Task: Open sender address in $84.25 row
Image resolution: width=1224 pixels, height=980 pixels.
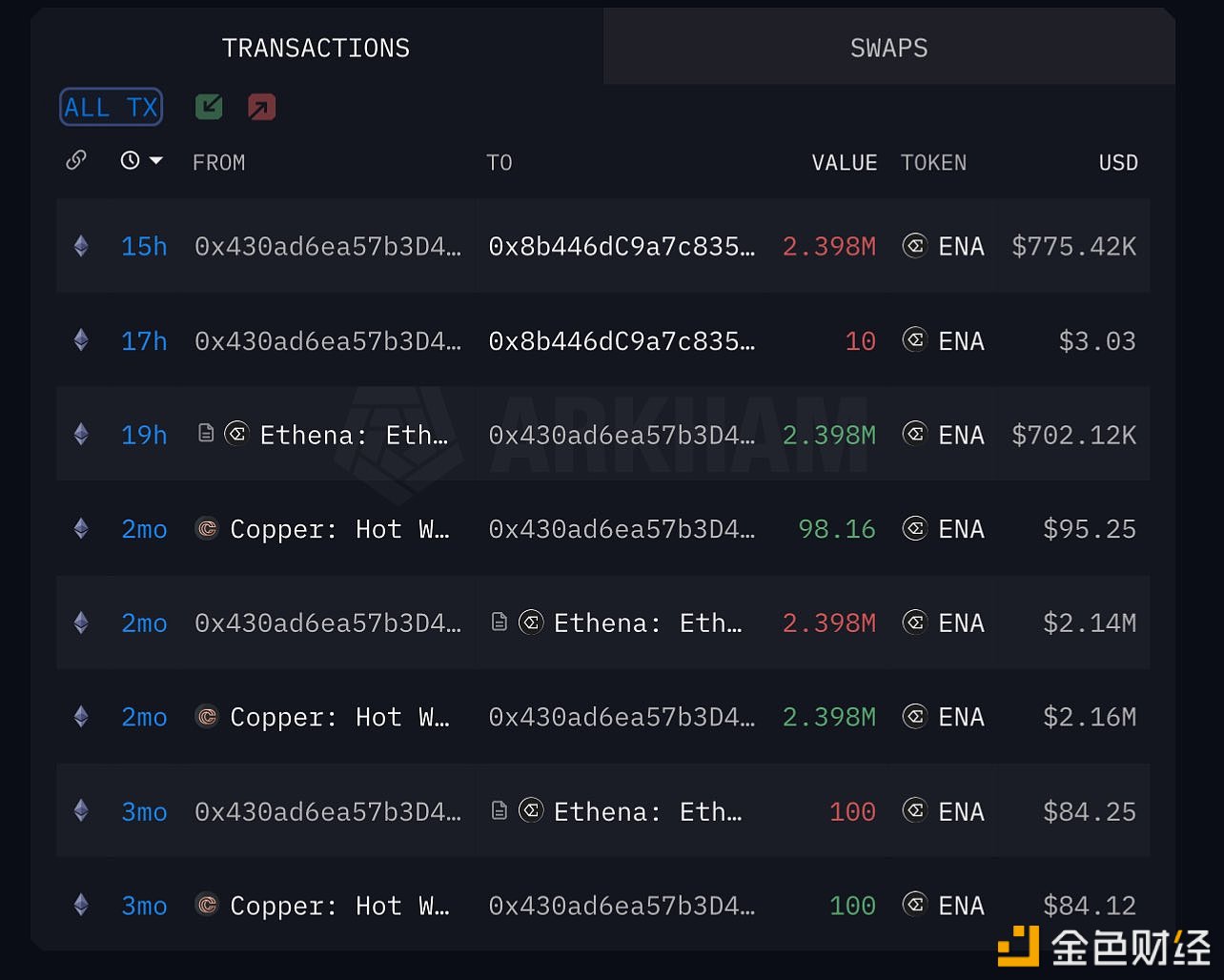Action: (x=328, y=811)
